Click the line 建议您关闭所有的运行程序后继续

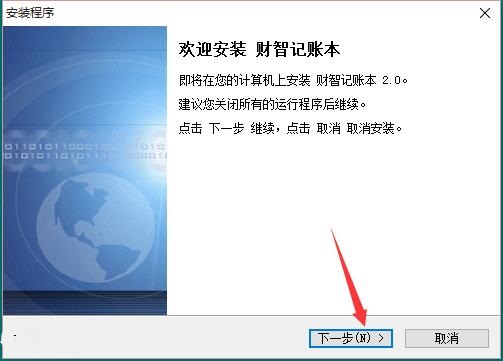pyautogui.click(x=272, y=104)
